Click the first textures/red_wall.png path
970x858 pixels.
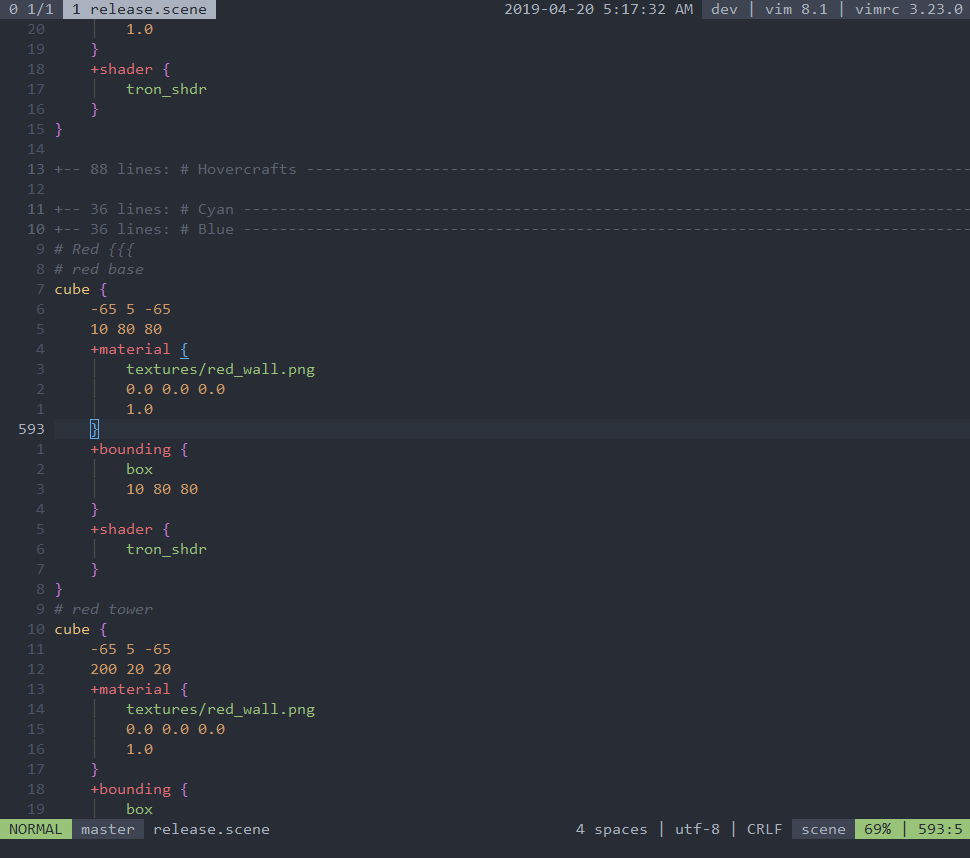tap(220, 369)
